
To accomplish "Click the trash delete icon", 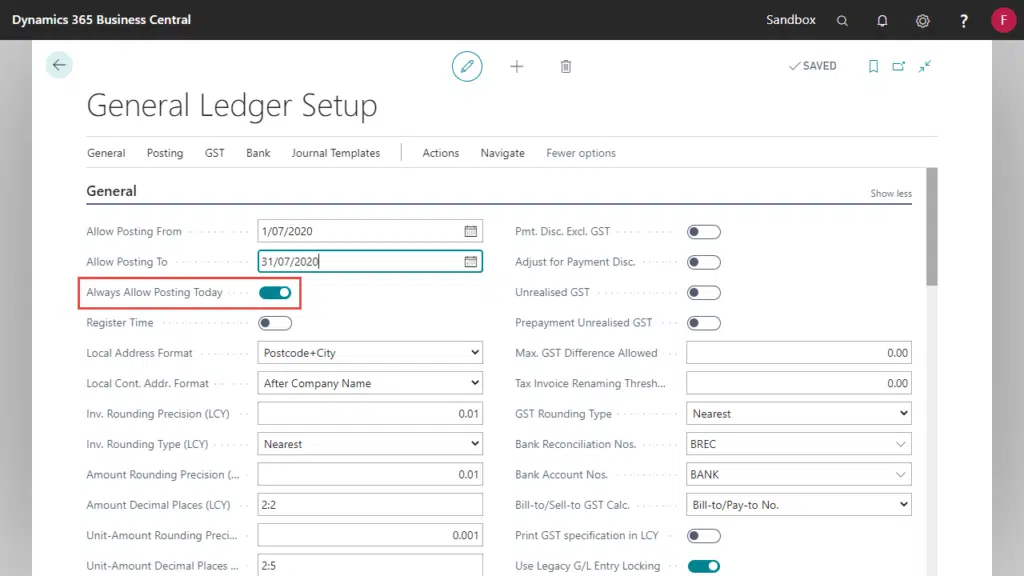I will tap(566, 66).
